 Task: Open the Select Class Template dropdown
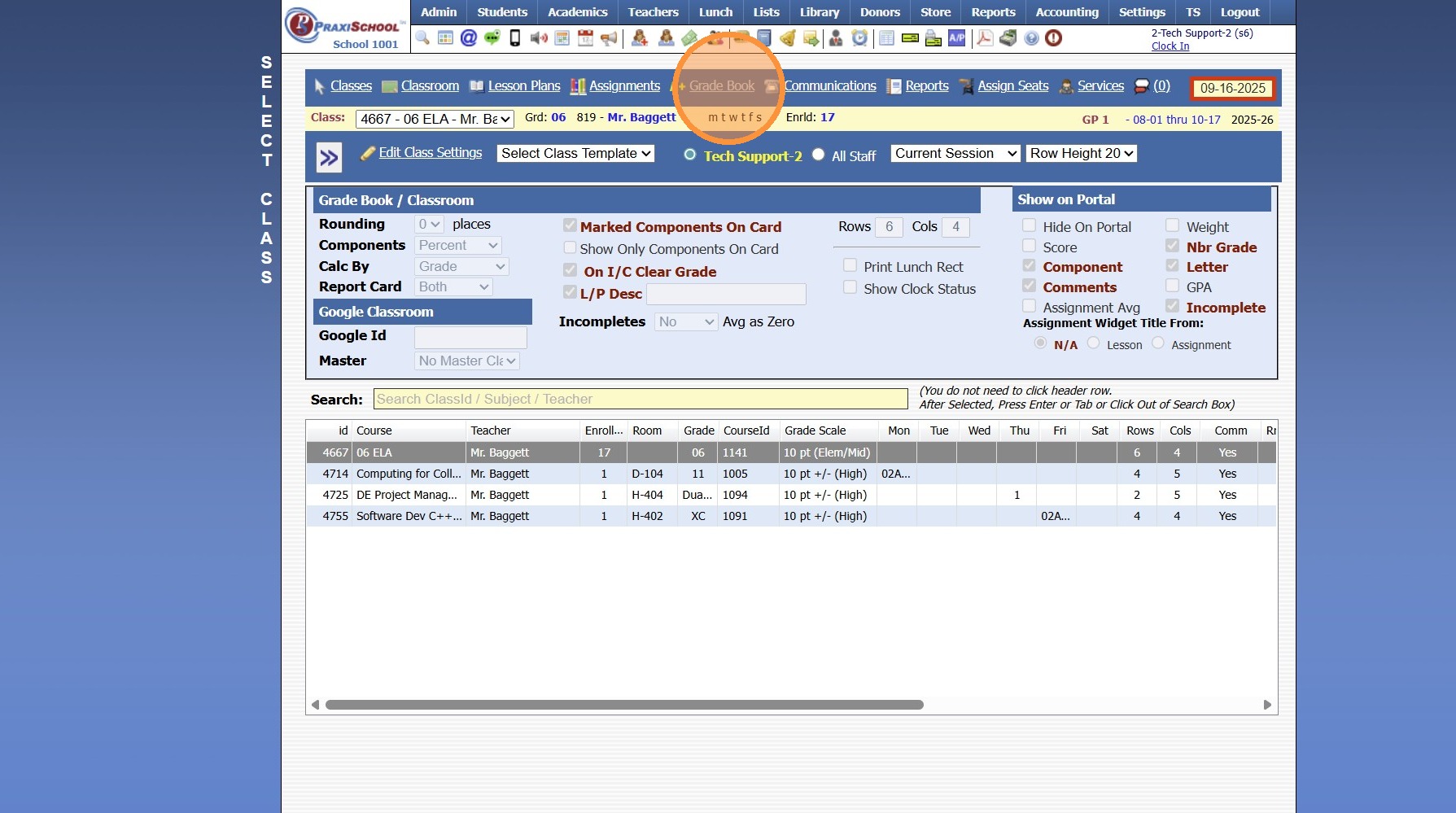pos(575,154)
